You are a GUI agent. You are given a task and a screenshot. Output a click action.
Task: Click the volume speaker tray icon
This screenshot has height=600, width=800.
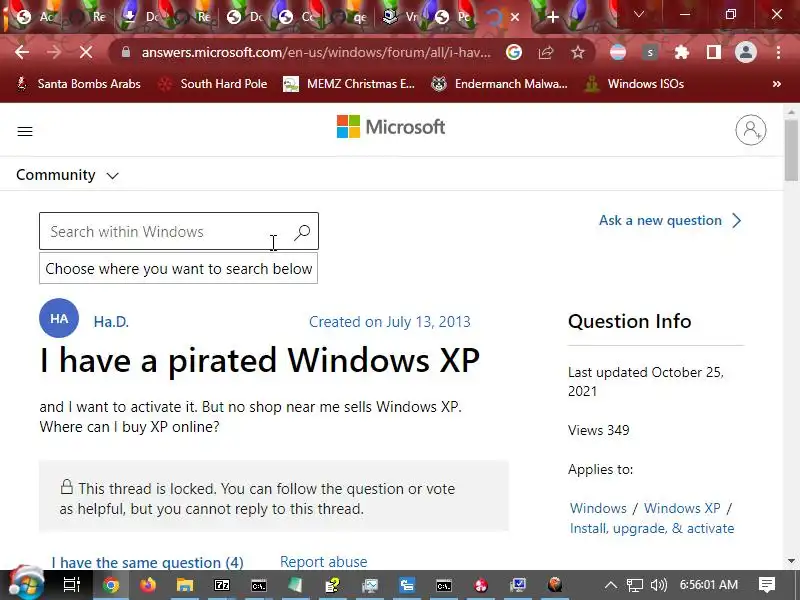pyautogui.click(x=659, y=585)
